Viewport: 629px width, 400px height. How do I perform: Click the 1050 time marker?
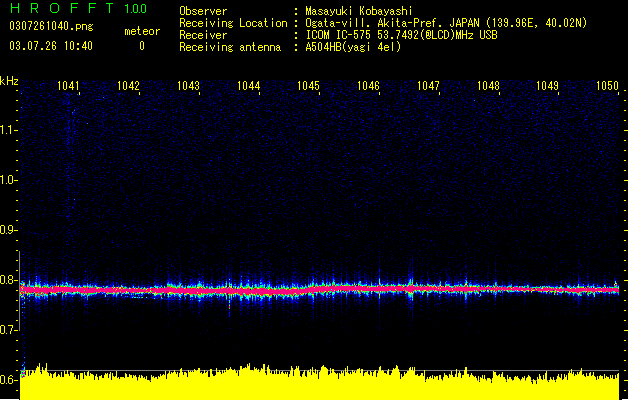[x=607, y=86]
